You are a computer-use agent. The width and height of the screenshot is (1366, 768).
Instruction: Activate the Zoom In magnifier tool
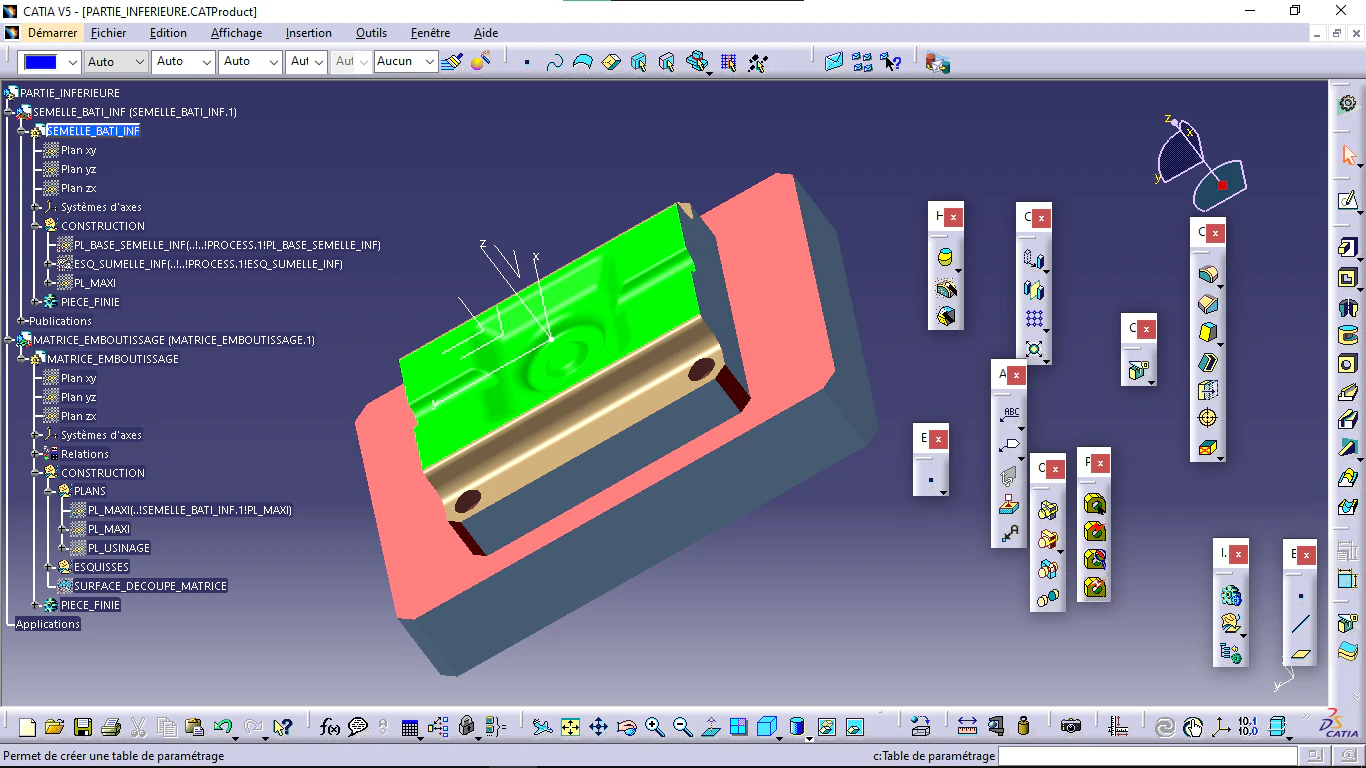[655, 727]
